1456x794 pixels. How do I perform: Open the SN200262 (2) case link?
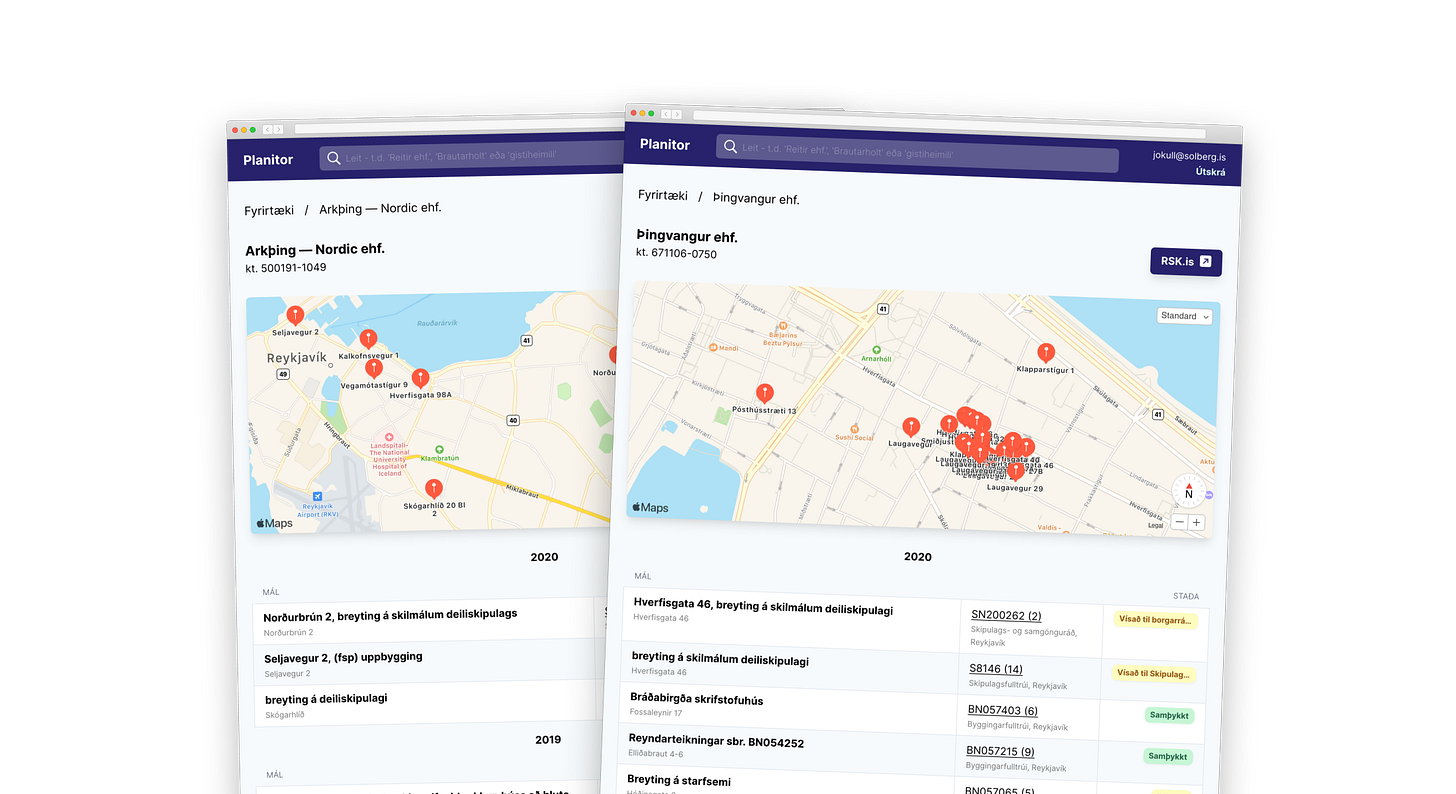pyautogui.click(x=1006, y=615)
